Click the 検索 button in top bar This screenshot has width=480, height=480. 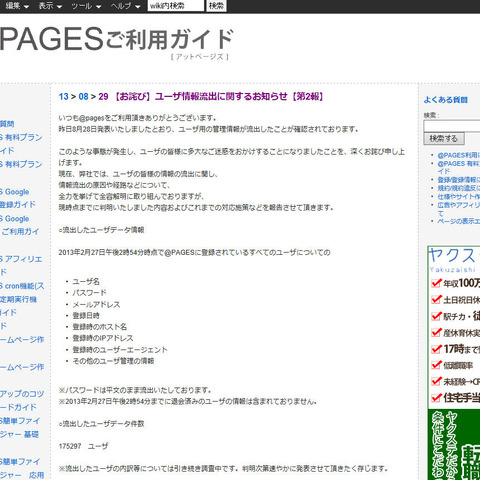click(x=216, y=6)
